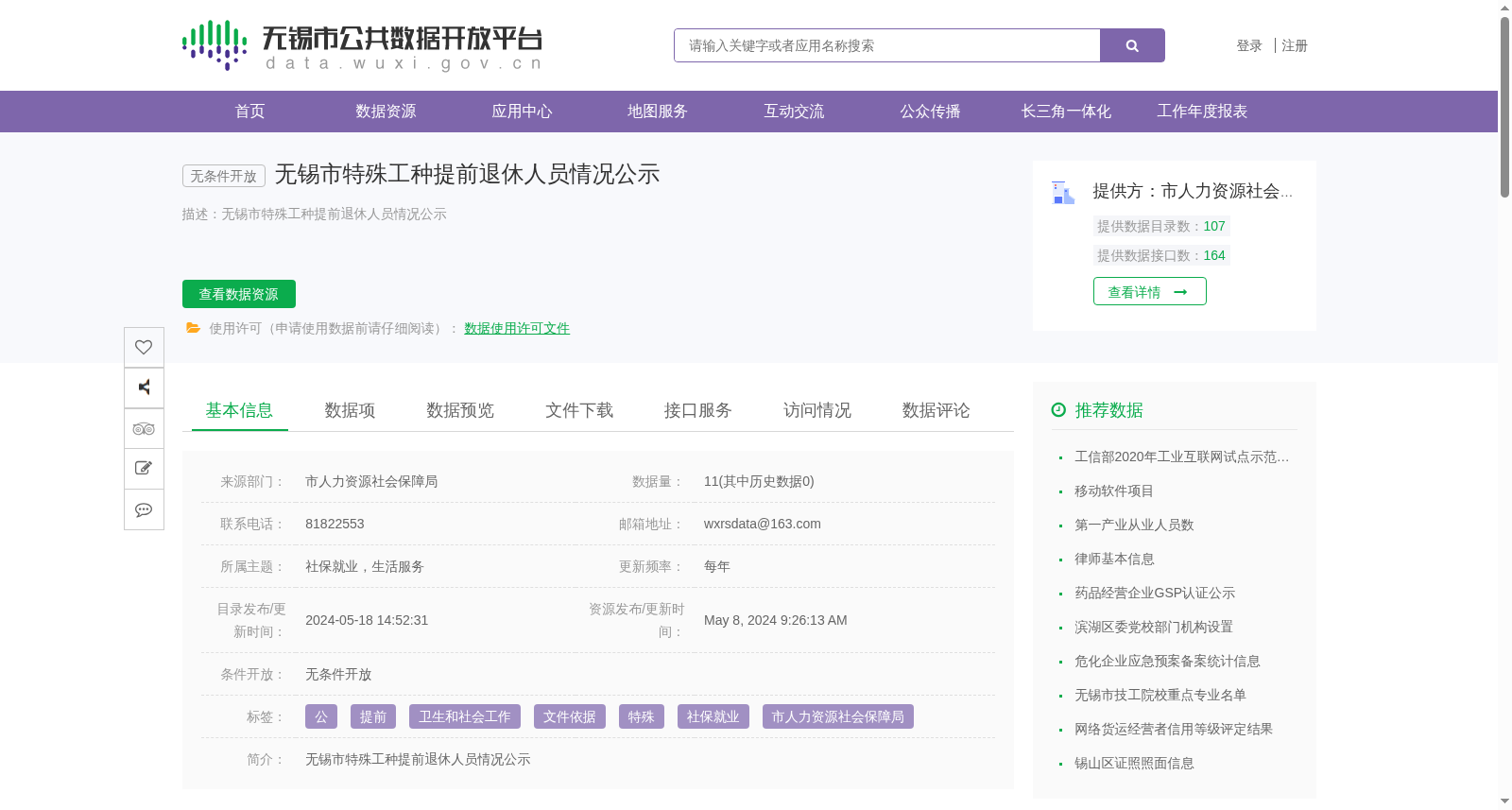Open 应用中心 navigation item
This screenshot has width=1512, height=810.
[522, 112]
